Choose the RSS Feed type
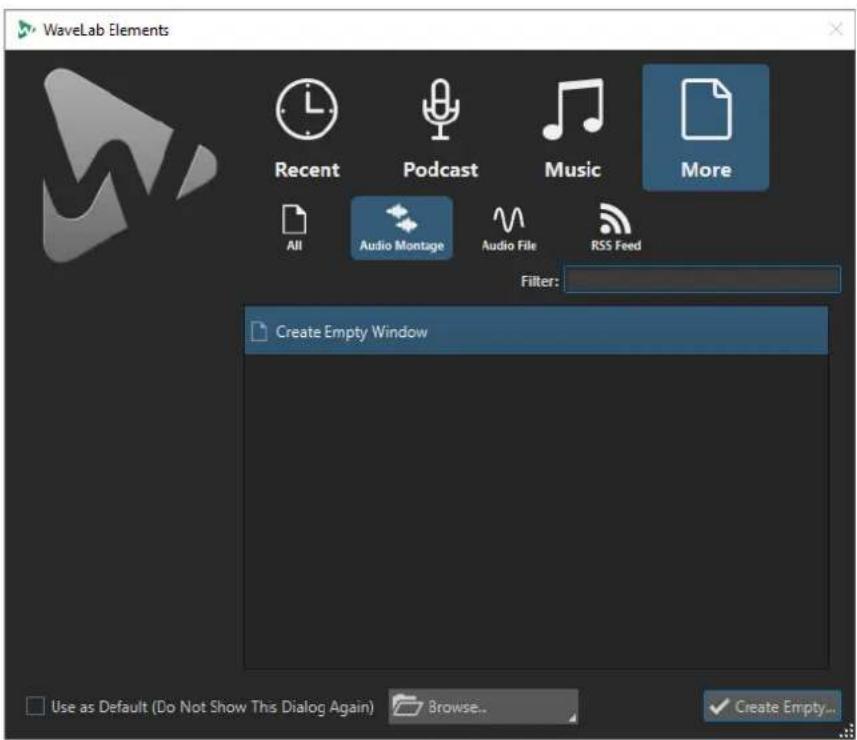Screen dimensions: 857x740 pos(615,228)
